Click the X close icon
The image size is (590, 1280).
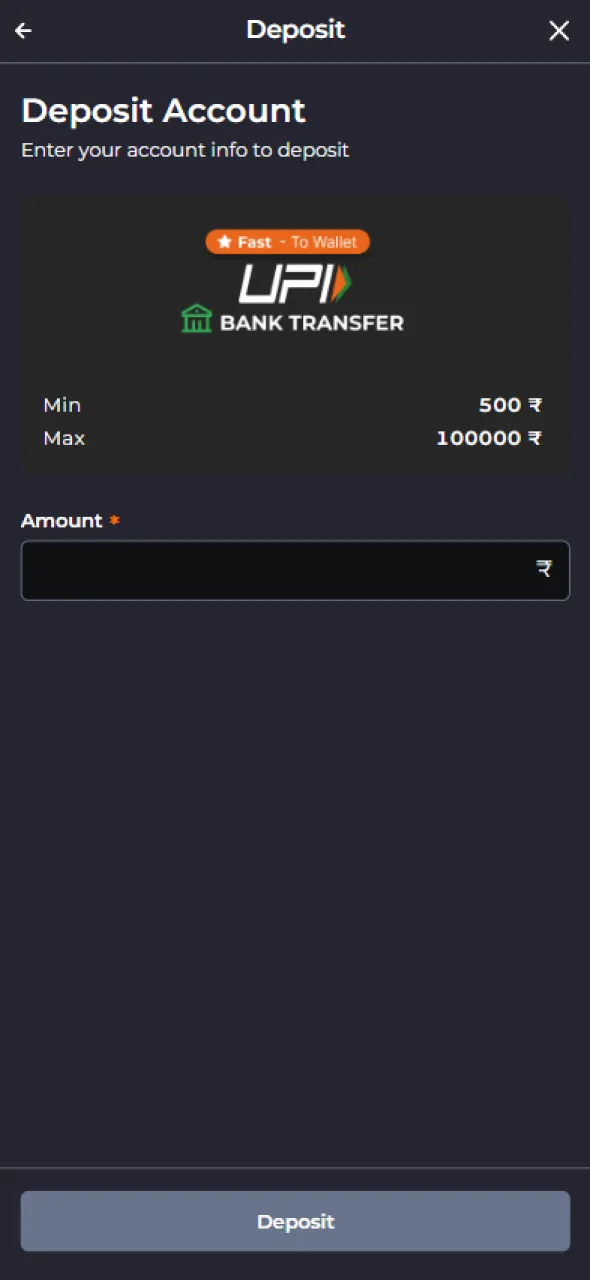click(x=559, y=30)
